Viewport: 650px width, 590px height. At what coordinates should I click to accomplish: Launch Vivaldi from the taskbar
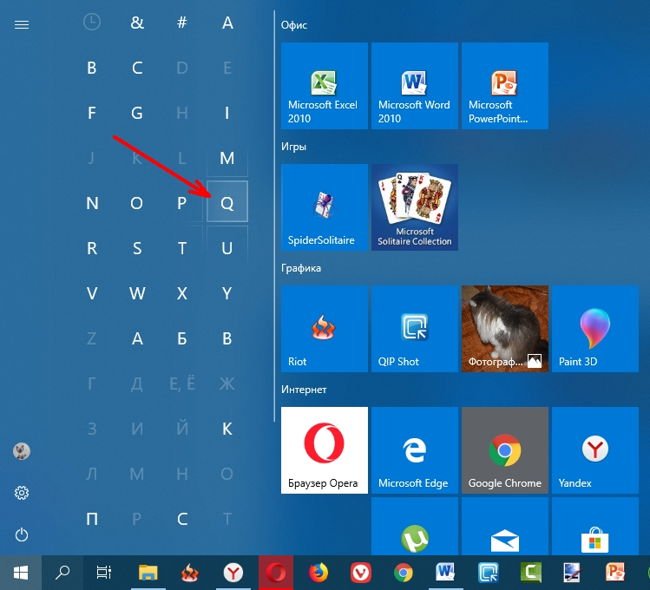click(361, 573)
